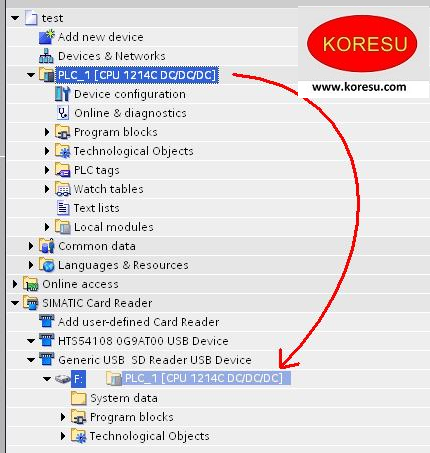This screenshot has width=430, height=453.
Task: Collapse the test project node
Action: tap(15, 18)
